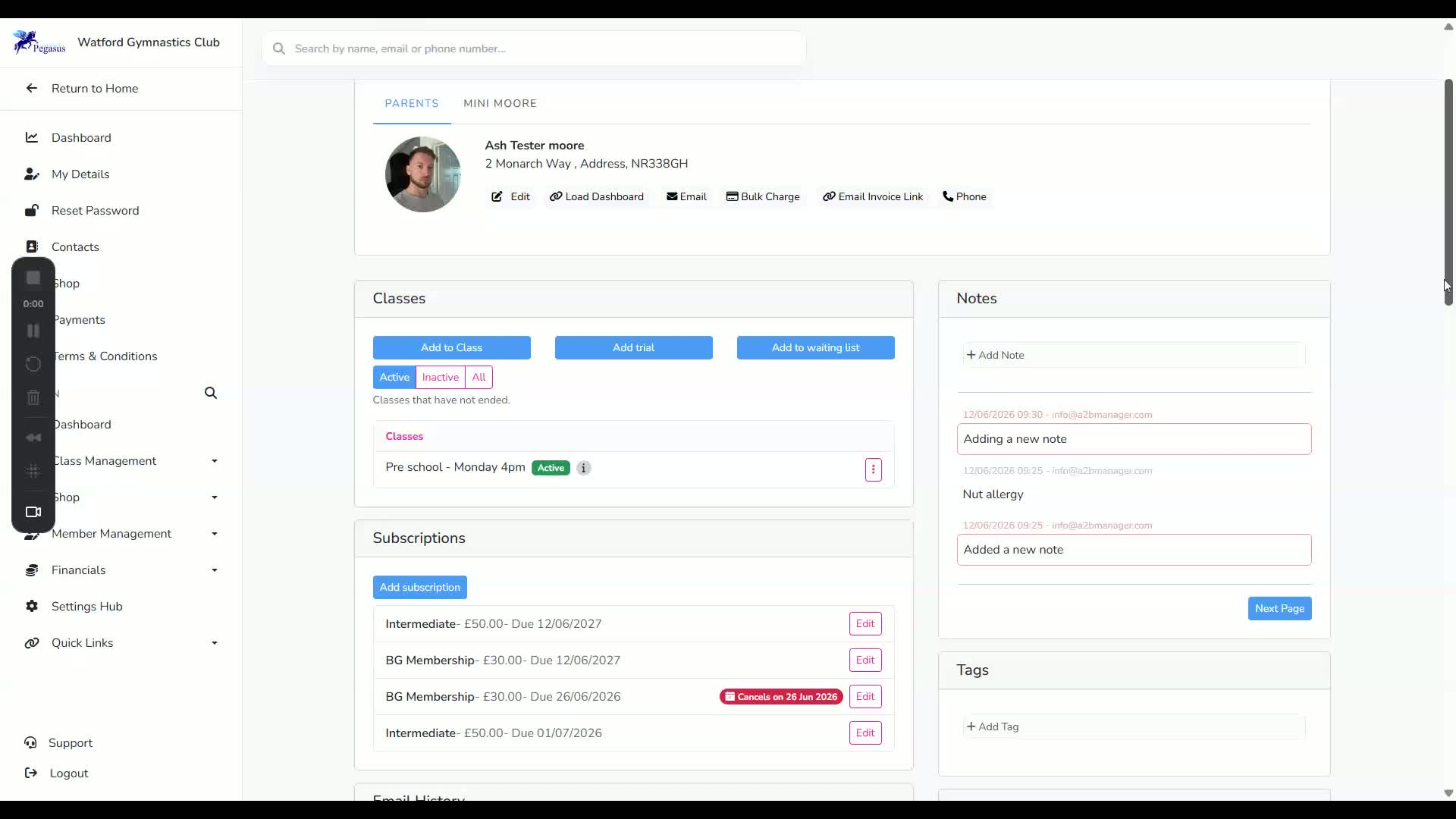Click the info icon beside Pre school class
This screenshot has height=819, width=1456.
(x=583, y=468)
